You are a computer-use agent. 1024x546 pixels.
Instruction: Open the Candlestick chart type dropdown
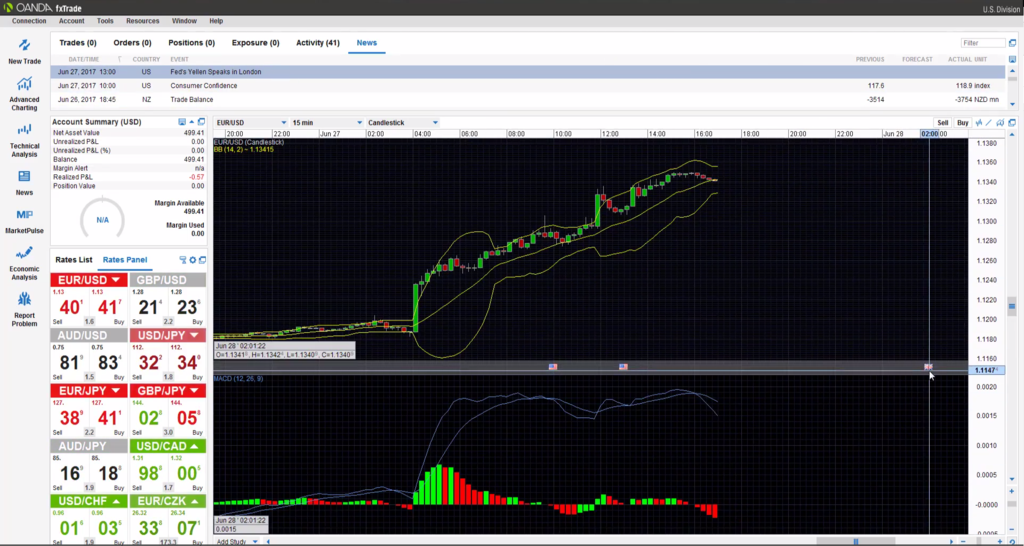pyautogui.click(x=410, y=122)
